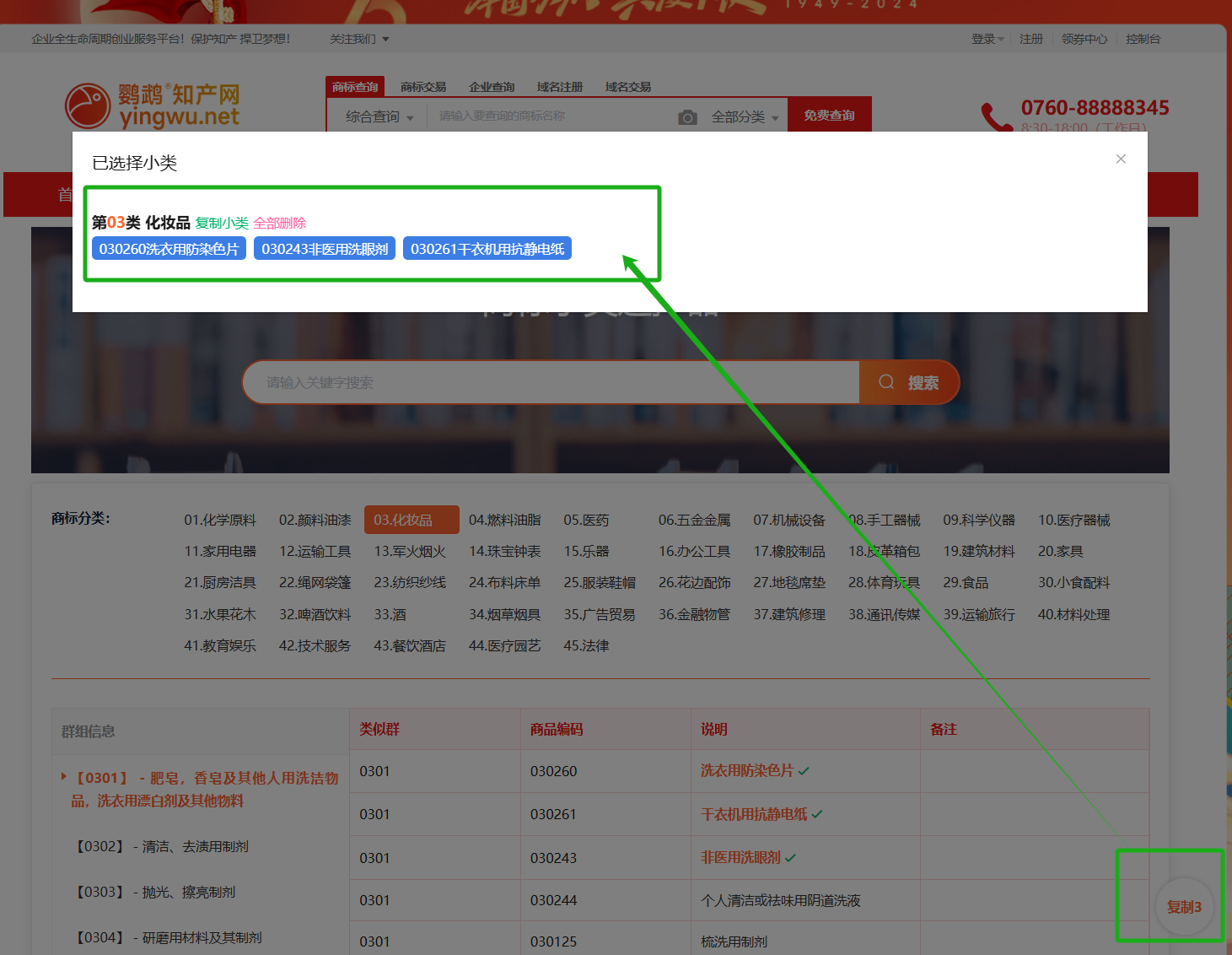The image size is (1232, 955).
Task: Expand the 登录 login menu
Action: click(x=987, y=40)
